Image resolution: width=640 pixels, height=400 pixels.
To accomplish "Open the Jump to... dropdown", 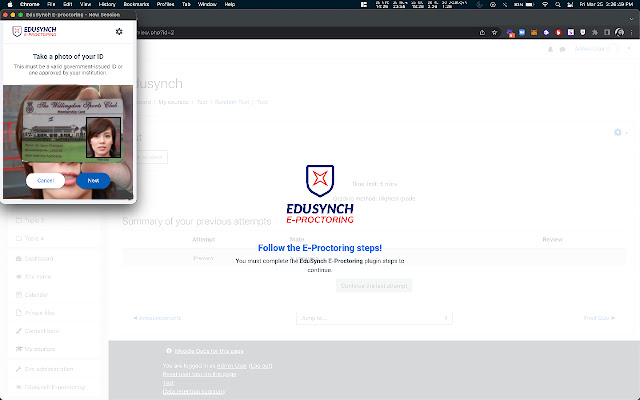I will point(374,318).
